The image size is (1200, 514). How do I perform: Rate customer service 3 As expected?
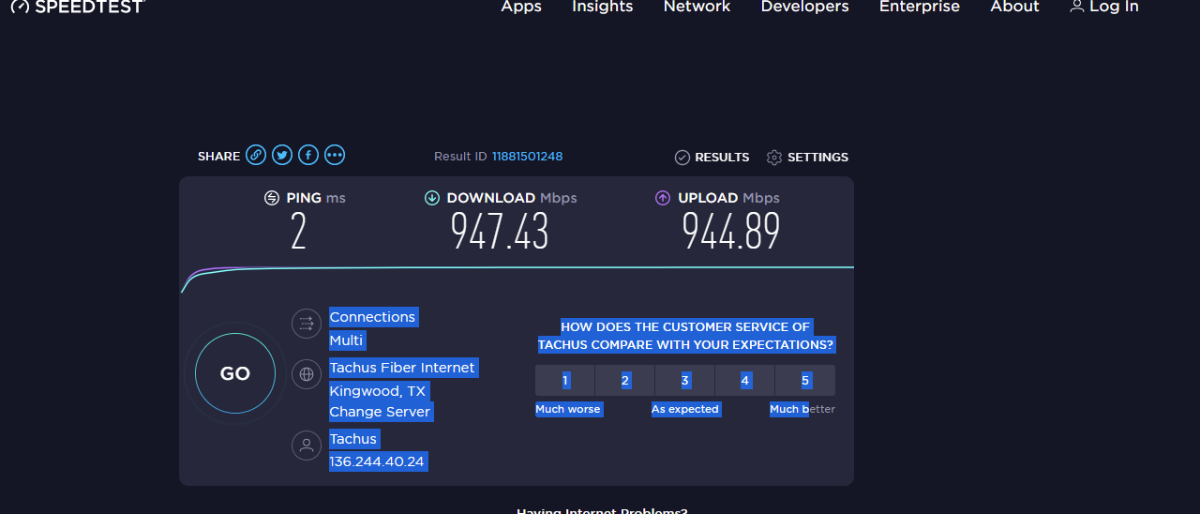pyautogui.click(x=685, y=381)
